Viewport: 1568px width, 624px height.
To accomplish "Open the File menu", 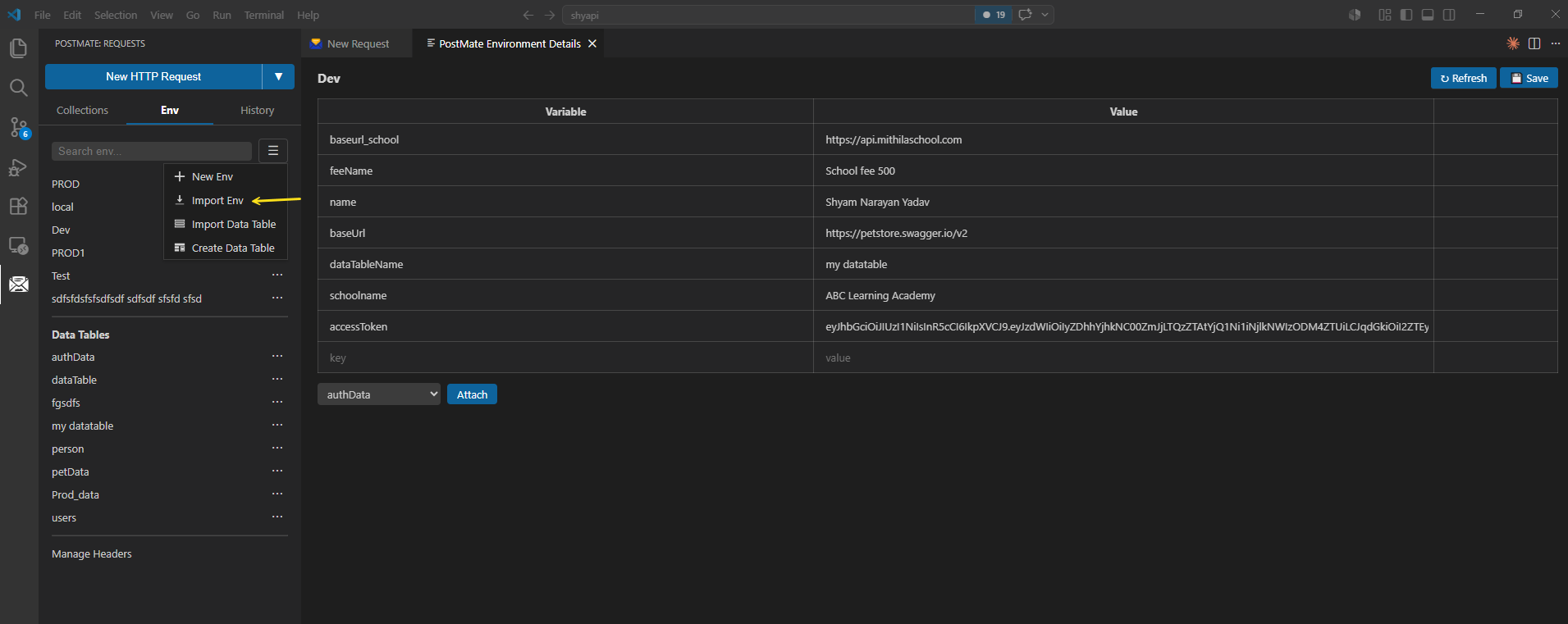I will click(x=43, y=15).
